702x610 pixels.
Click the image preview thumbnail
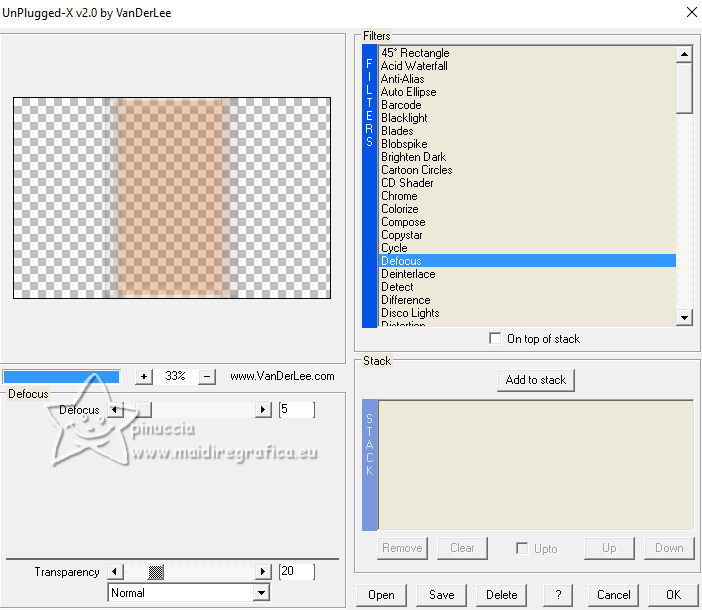[x=172, y=198]
